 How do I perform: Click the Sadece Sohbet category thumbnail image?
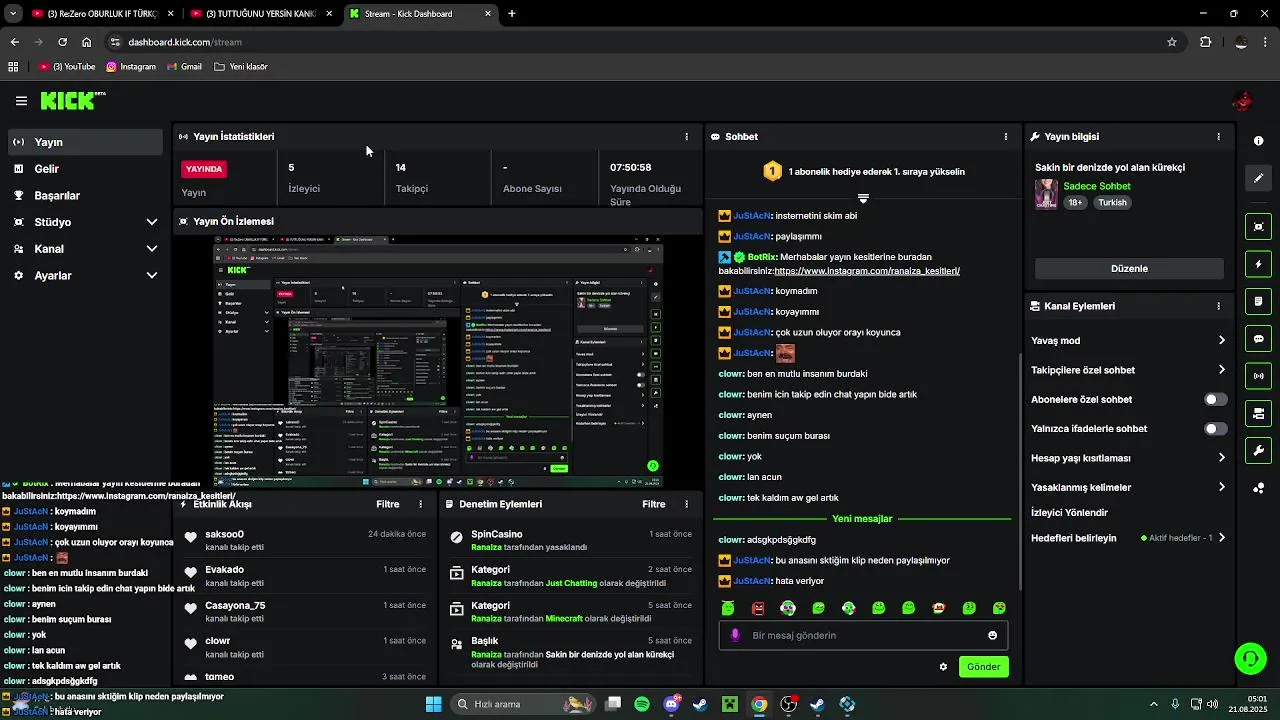(1046, 194)
